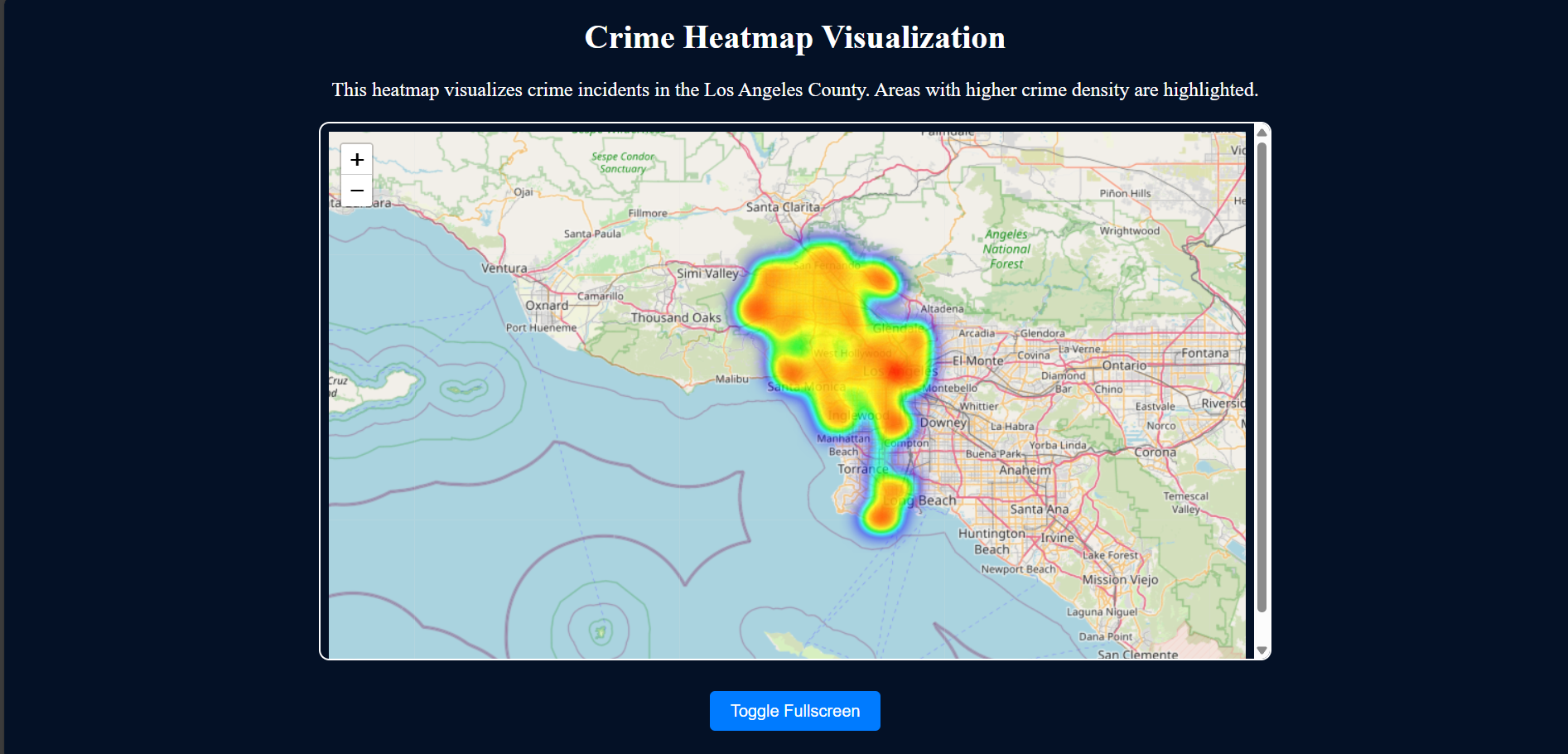Click the scrollbar's up arrow
The image size is (1568, 754).
tap(1262, 133)
